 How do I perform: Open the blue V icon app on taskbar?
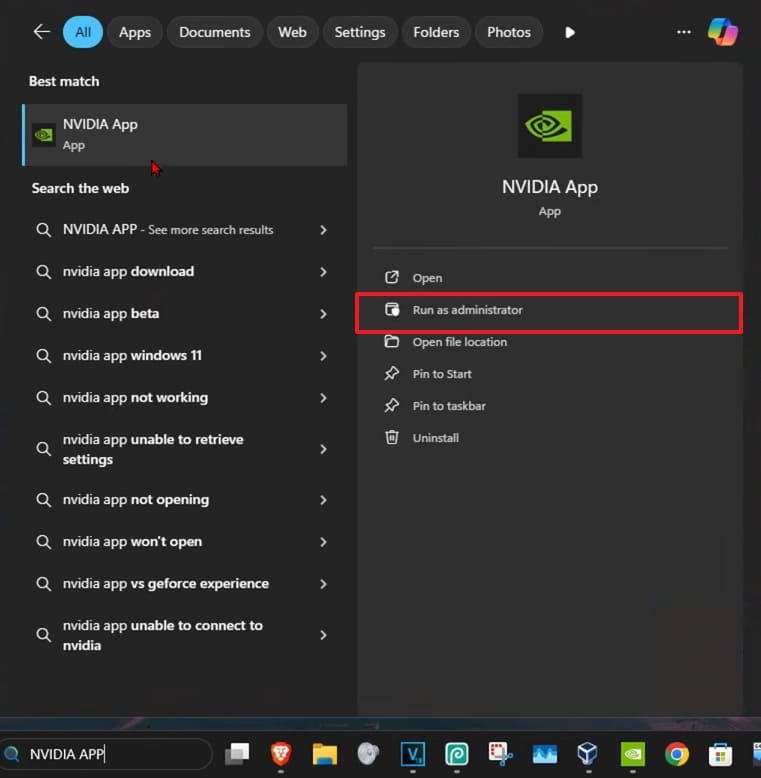[x=413, y=754]
